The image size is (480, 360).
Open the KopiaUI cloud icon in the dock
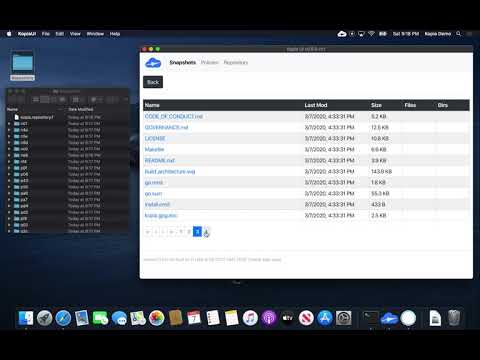389,319
